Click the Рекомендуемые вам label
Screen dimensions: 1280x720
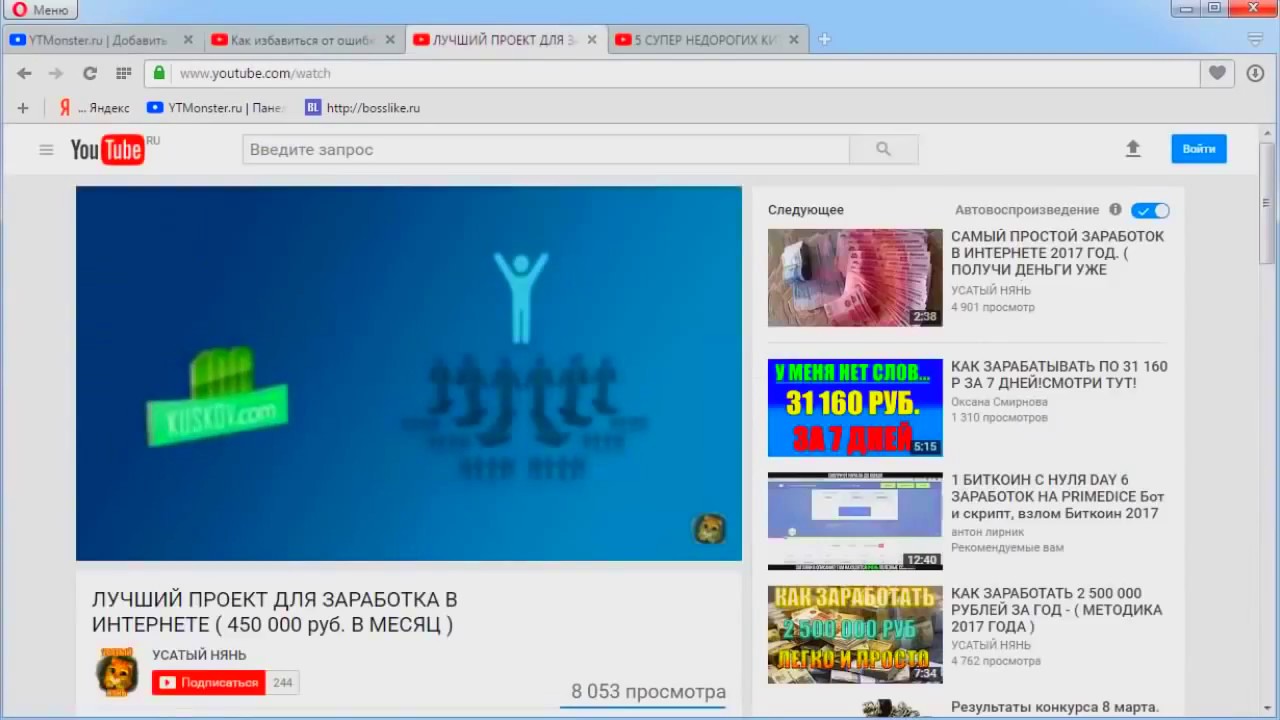pyautogui.click(x=1007, y=548)
